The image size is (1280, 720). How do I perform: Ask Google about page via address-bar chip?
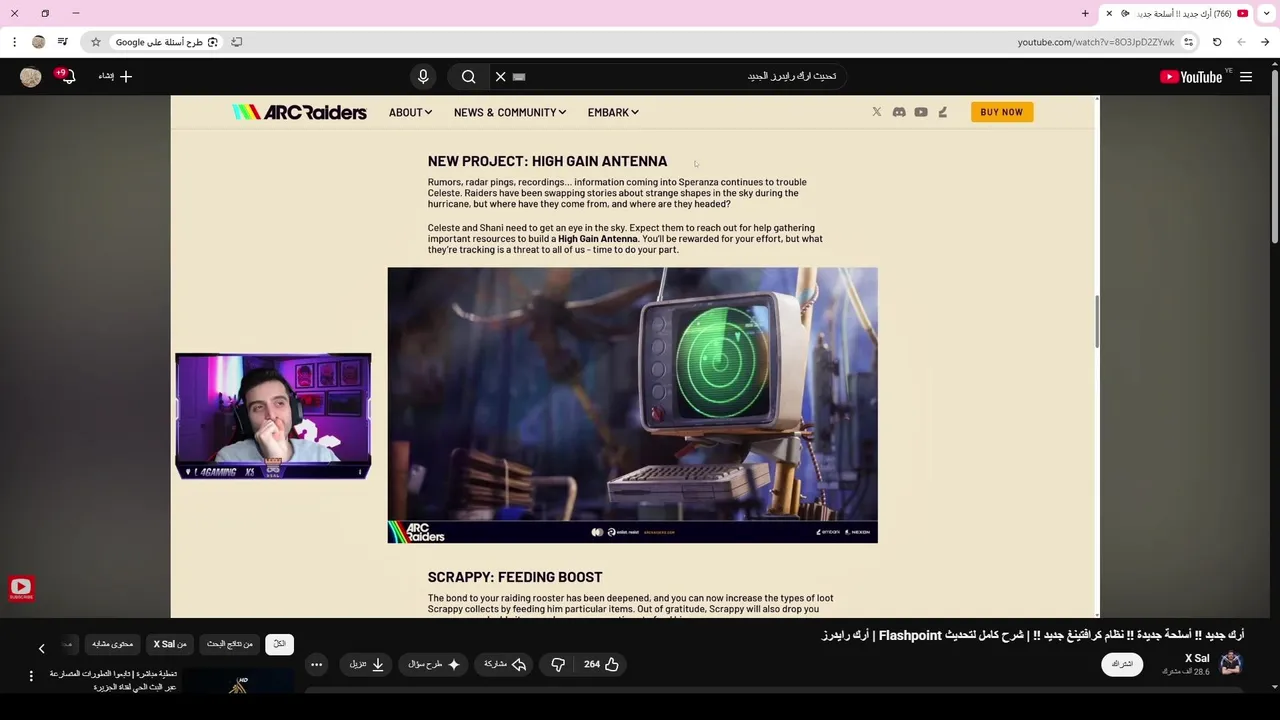click(166, 42)
